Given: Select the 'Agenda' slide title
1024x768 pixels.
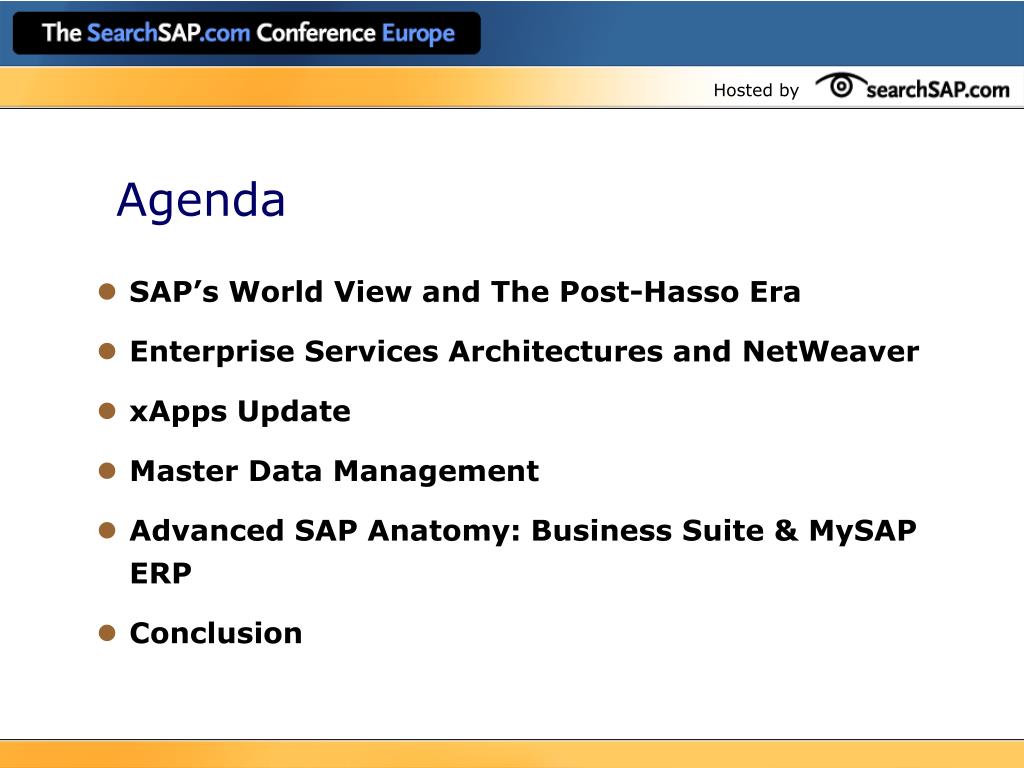Looking at the screenshot, I should 201,200.
